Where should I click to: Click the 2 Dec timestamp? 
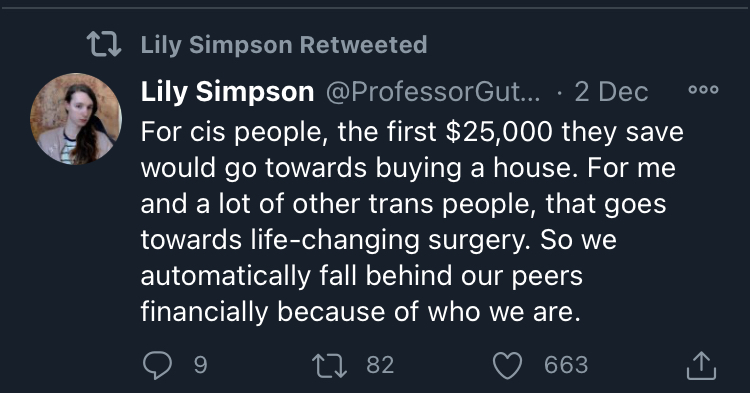click(611, 91)
